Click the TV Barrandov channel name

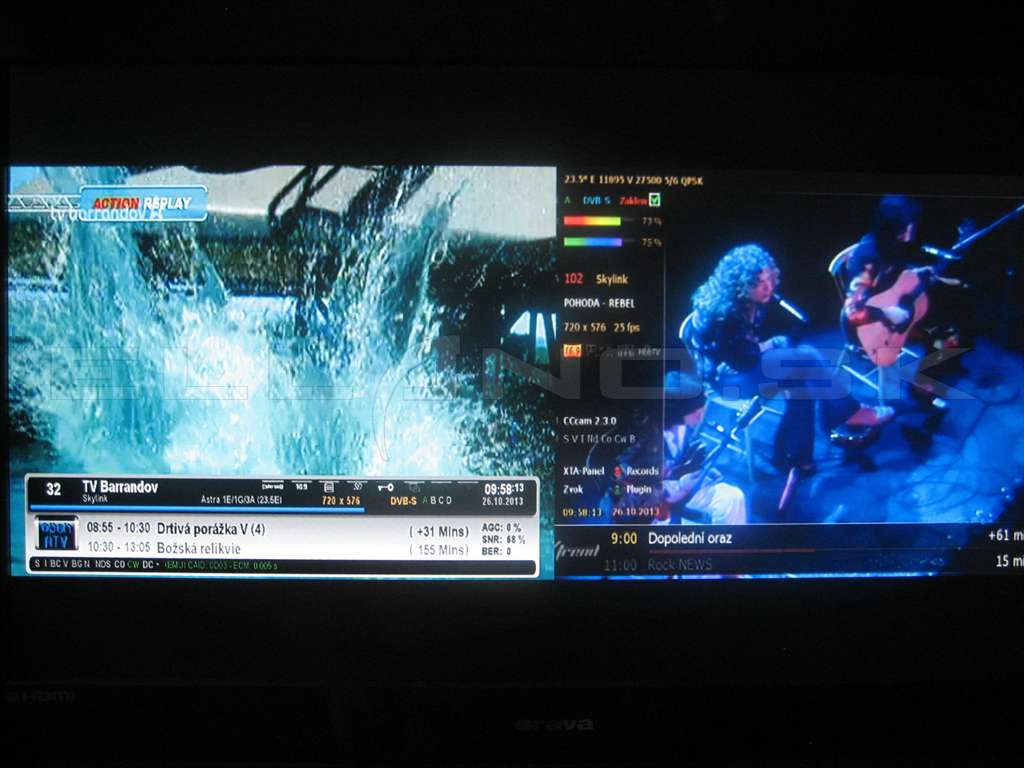point(120,487)
